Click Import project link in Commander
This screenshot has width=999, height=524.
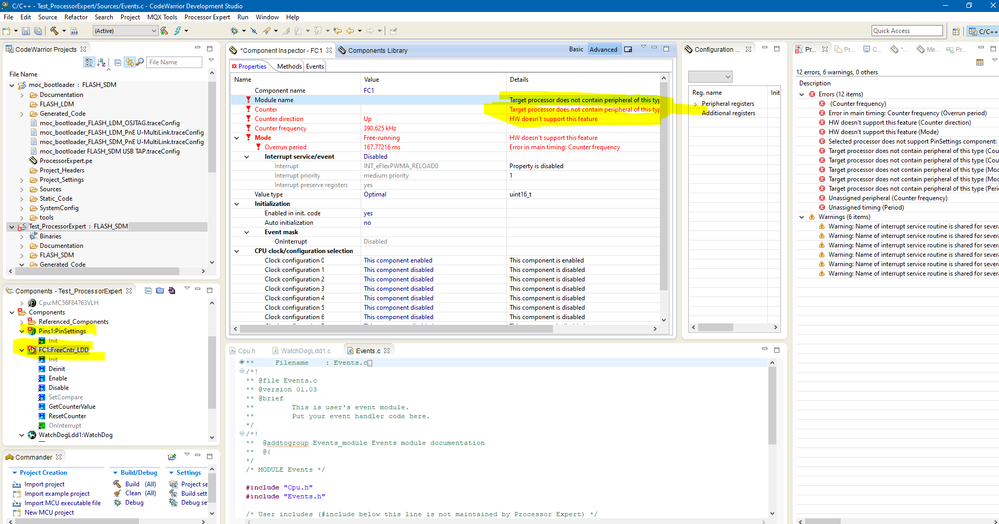(x=45, y=484)
